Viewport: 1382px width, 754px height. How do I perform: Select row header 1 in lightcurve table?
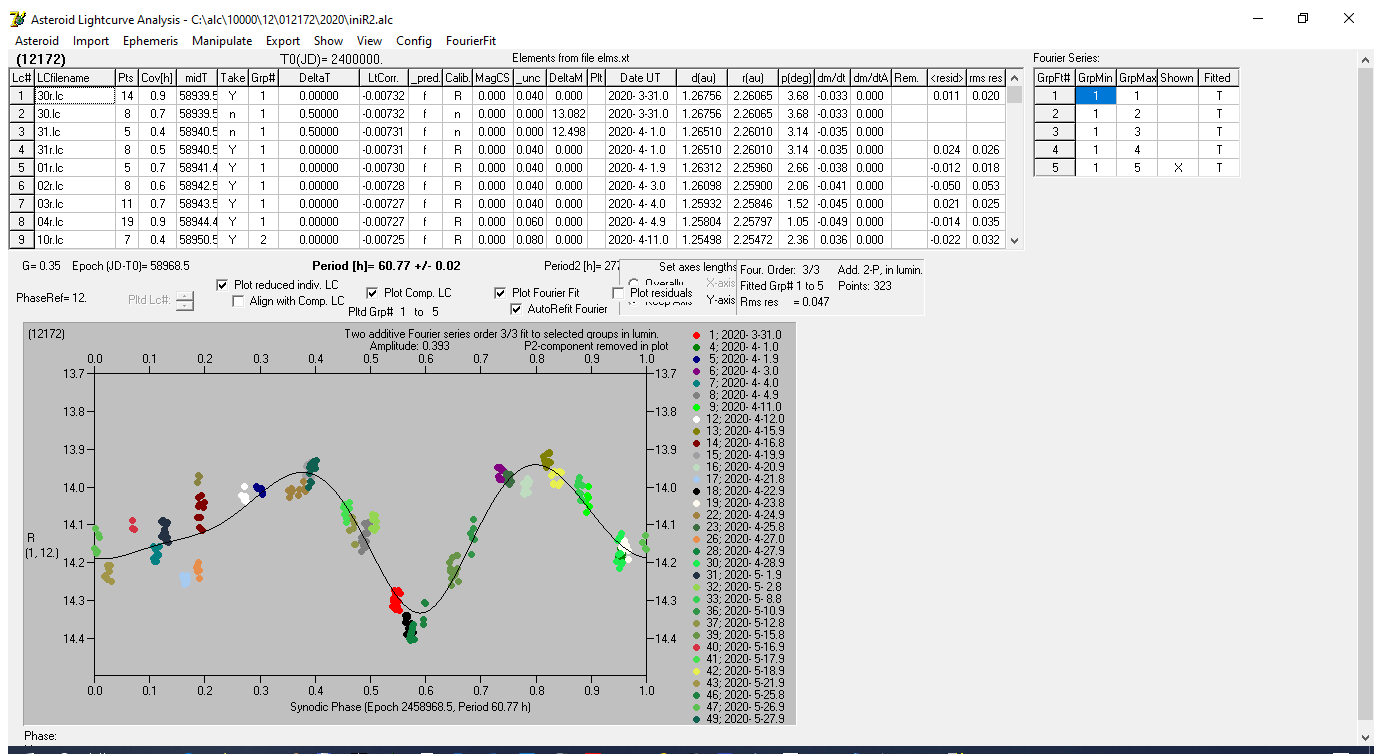(x=21, y=95)
